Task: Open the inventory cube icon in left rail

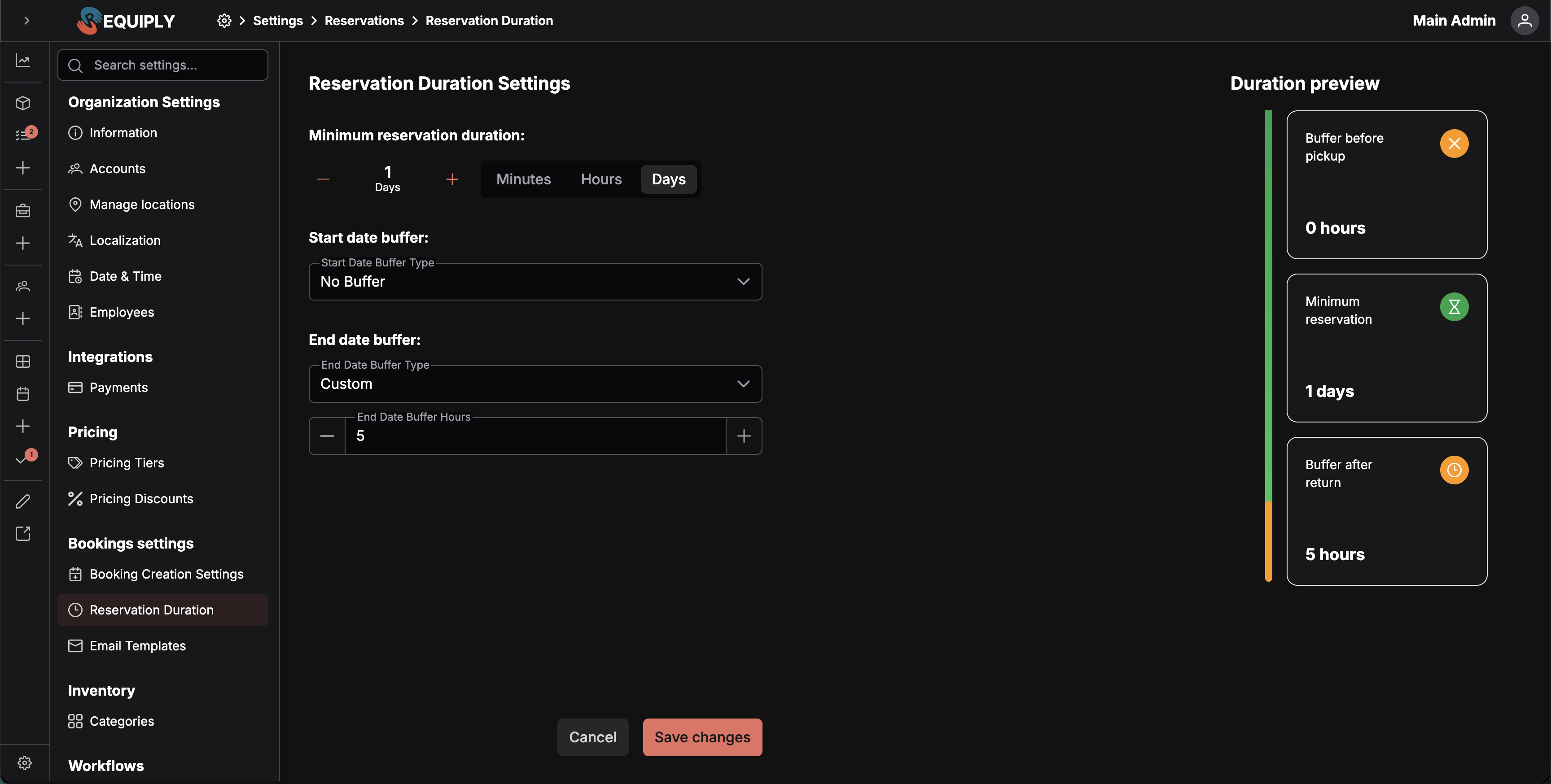Action: coord(23,103)
